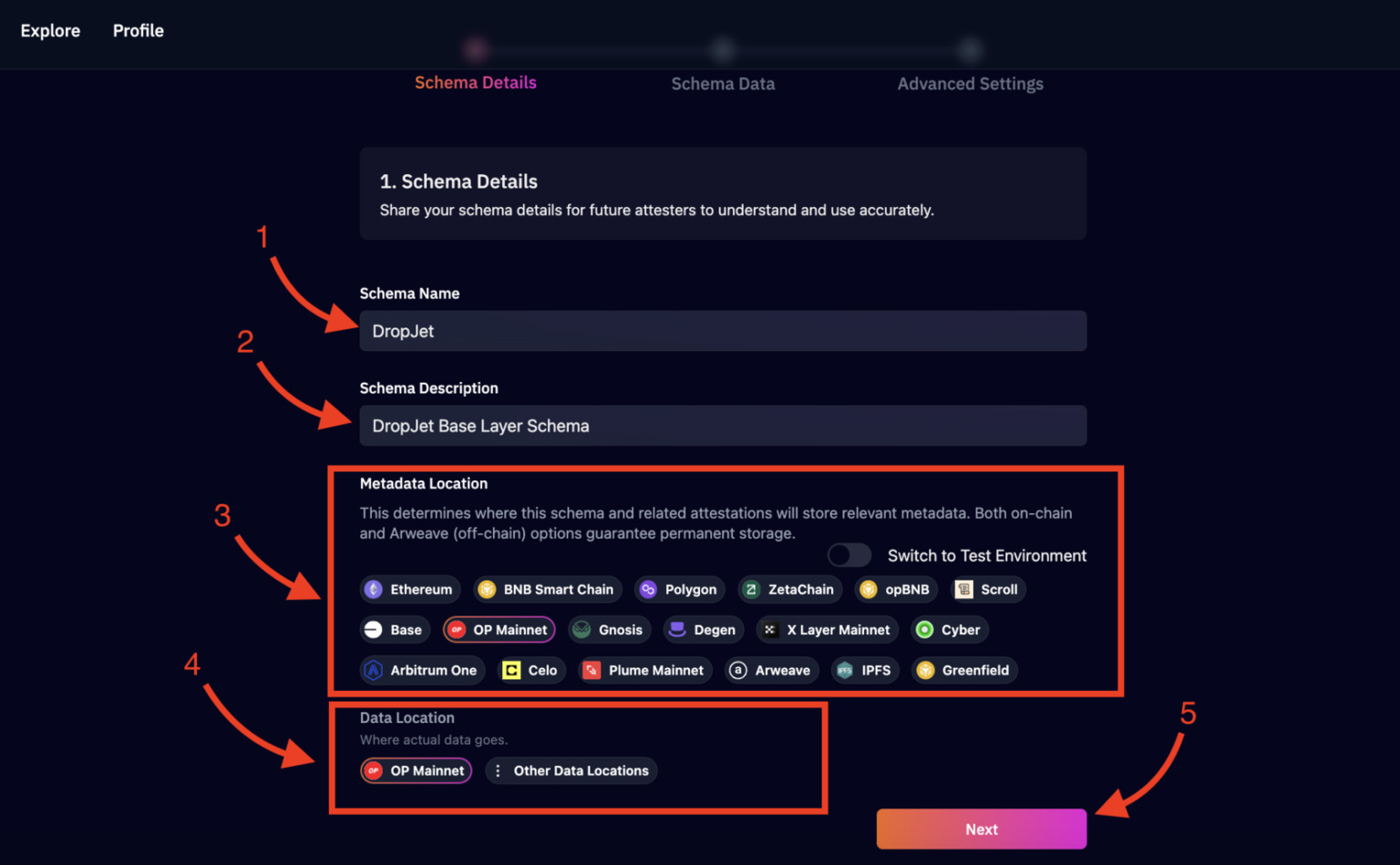Screen dimensions: 1400x865
Task: Deselect the OP Mainnet metadata chip
Action: click(499, 629)
